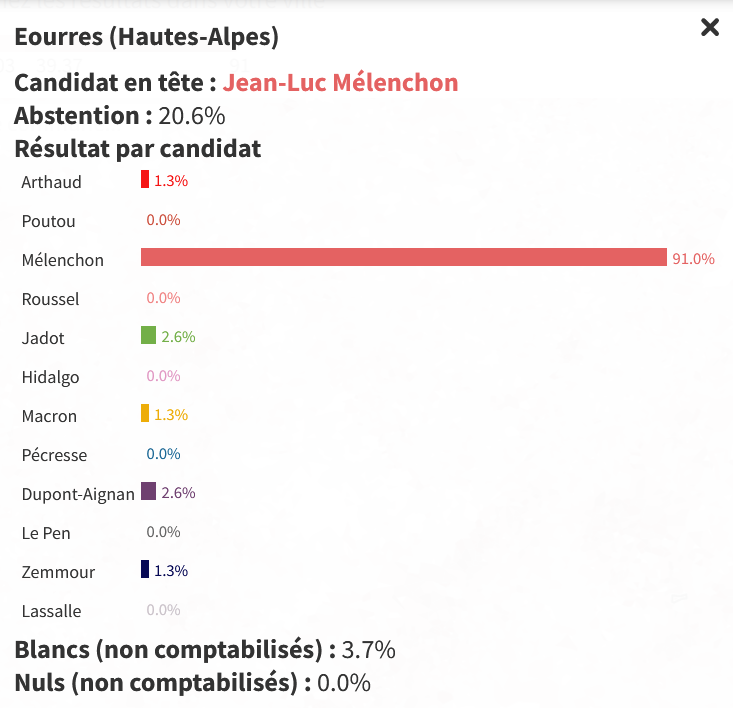The width and height of the screenshot is (733, 708).
Task: Select the Pécresse candidate label
Action: (54, 455)
